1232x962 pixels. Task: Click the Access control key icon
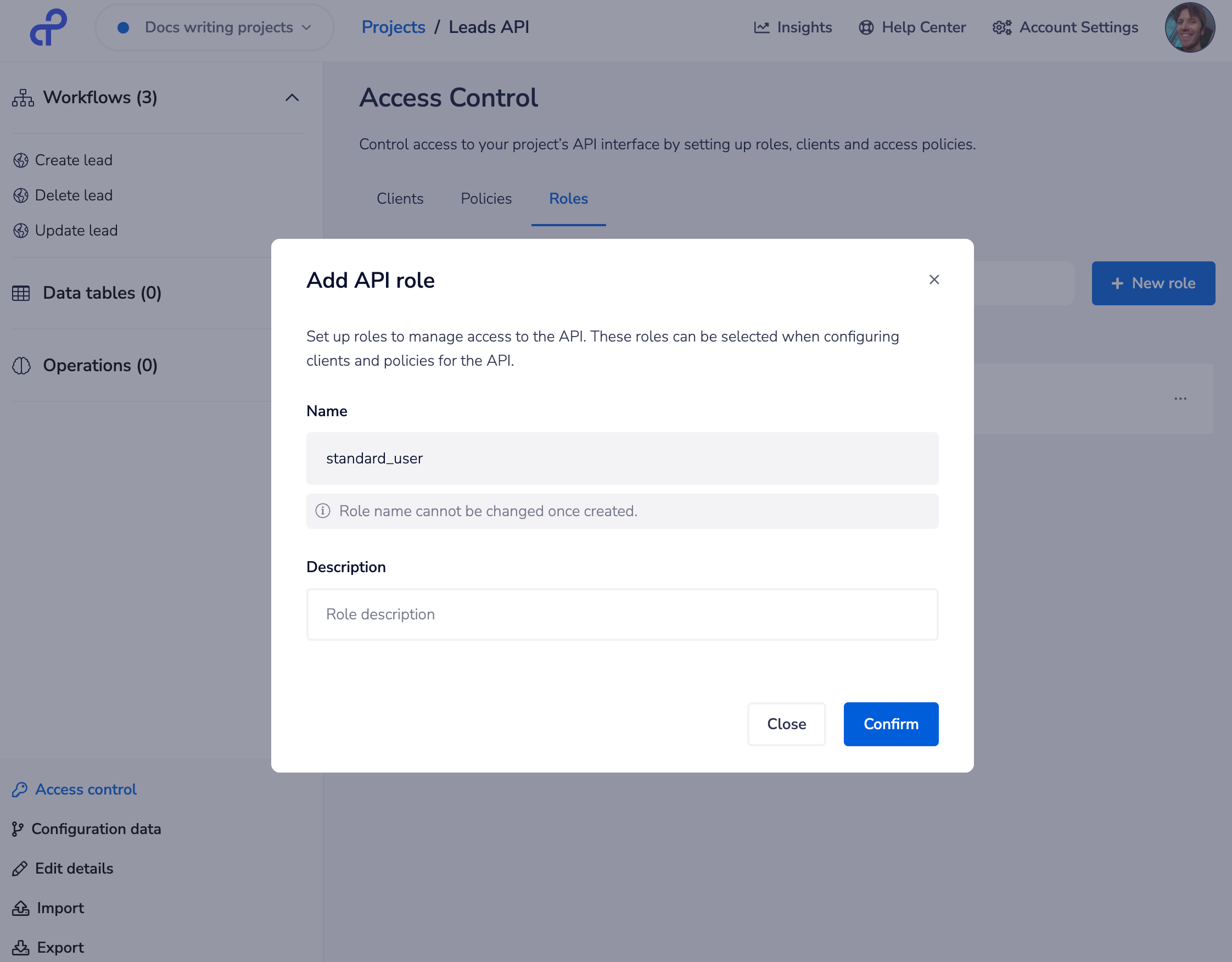20,790
